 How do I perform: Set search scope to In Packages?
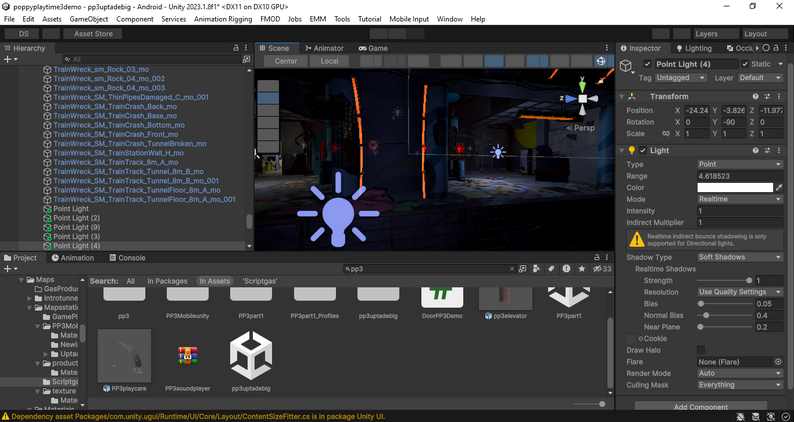coord(167,281)
